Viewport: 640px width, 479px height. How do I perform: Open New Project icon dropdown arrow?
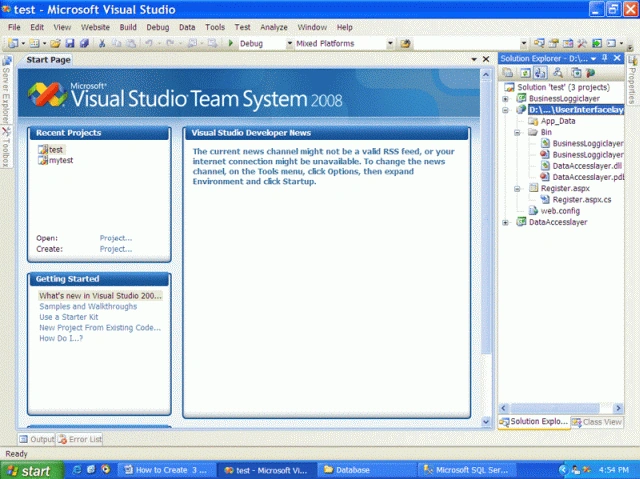(23, 43)
